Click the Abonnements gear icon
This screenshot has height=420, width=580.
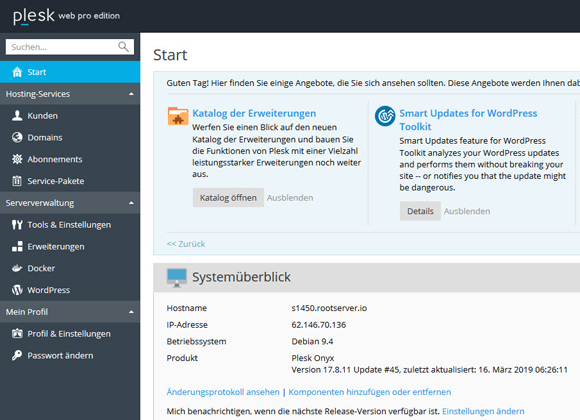pos(17,159)
